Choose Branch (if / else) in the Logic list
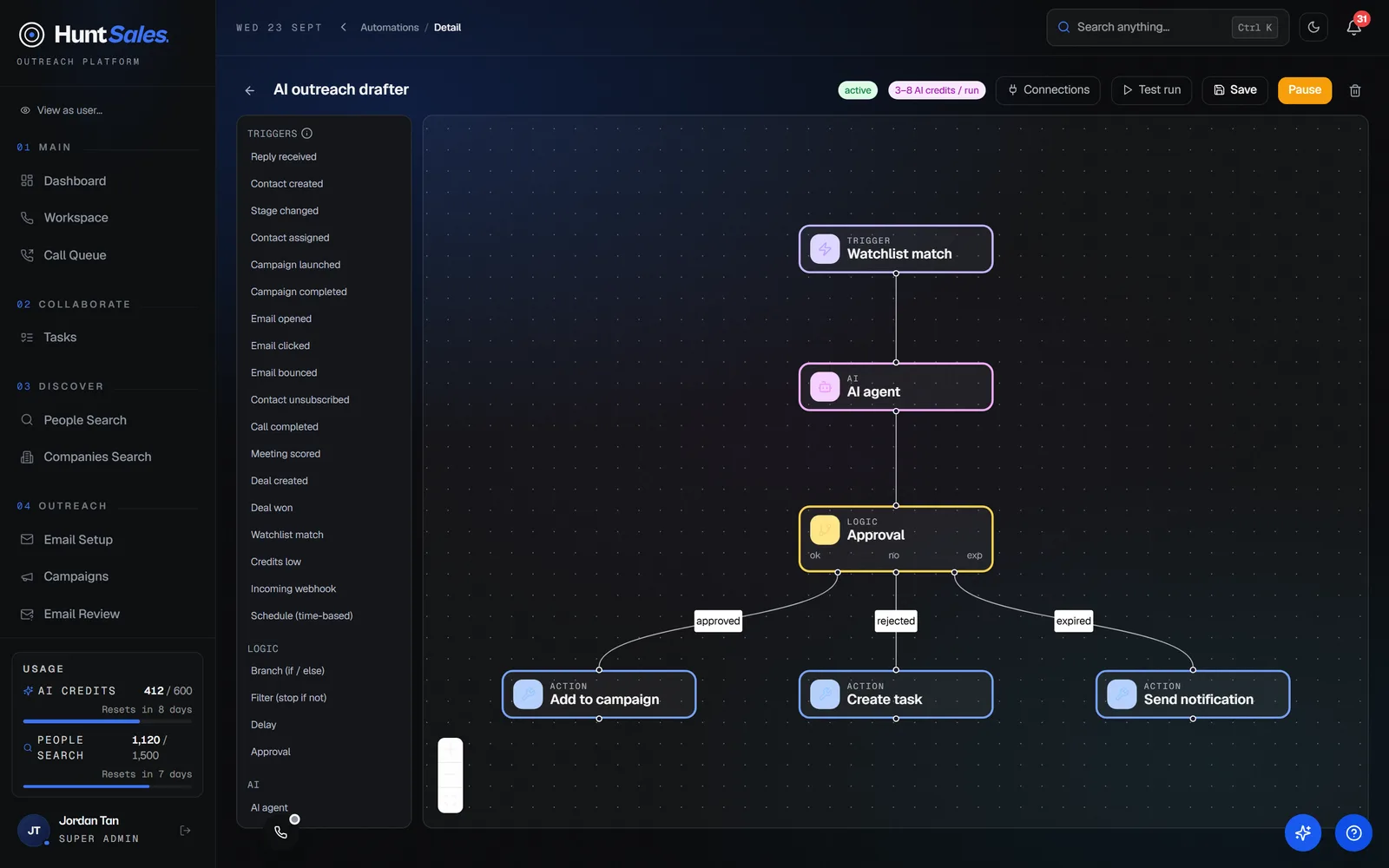 tap(323, 671)
